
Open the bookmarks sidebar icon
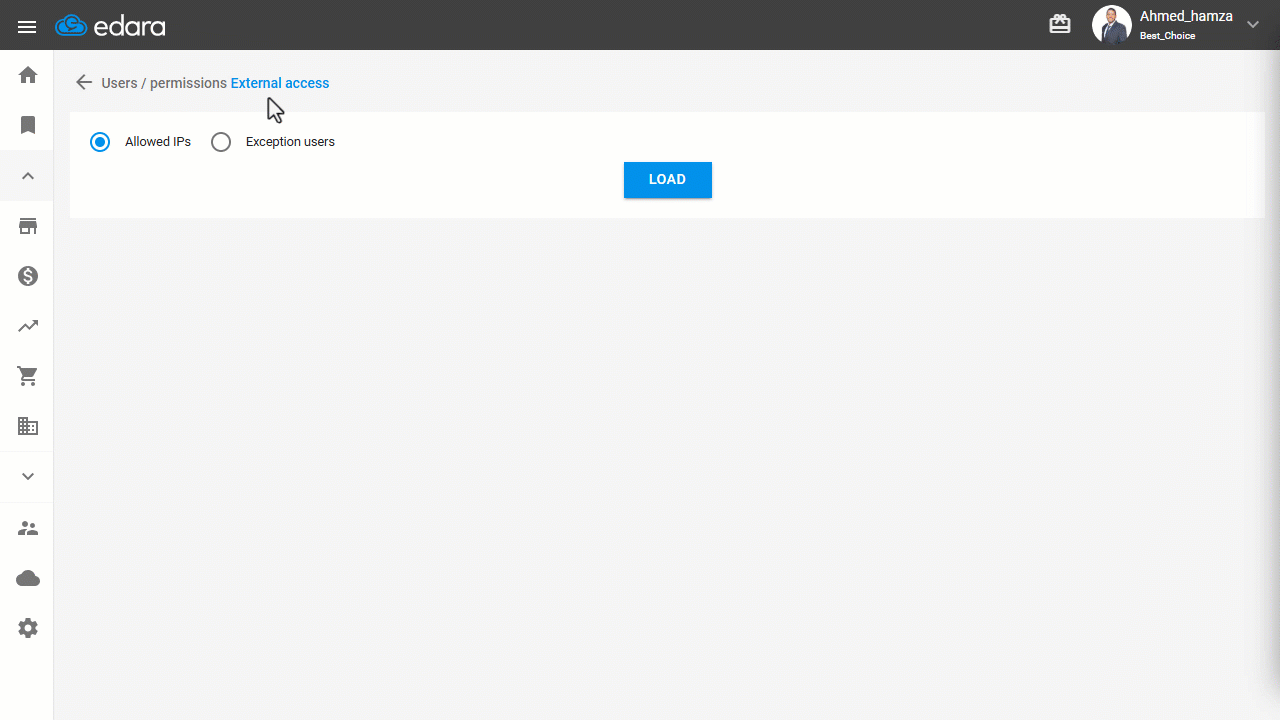click(x=28, y=125)
